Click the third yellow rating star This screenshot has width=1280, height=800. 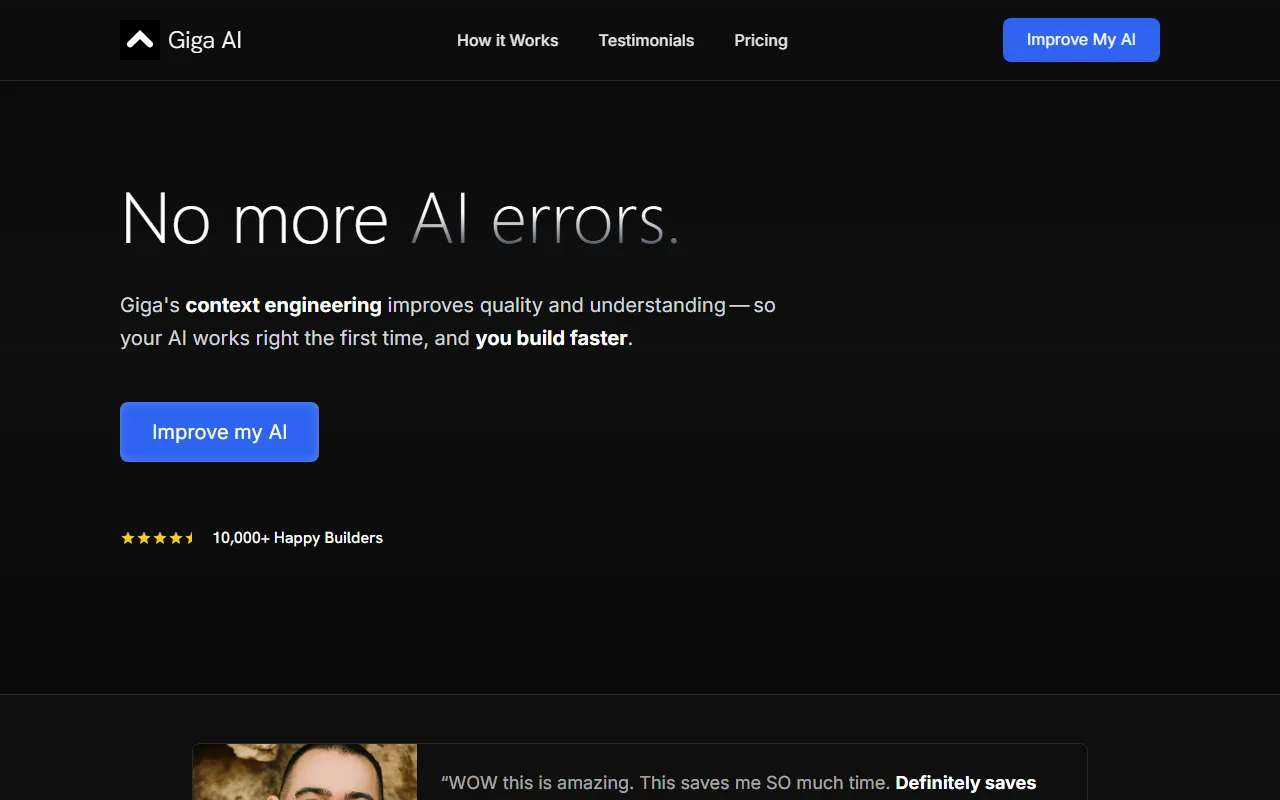pyautogui.click(x=160, y=538)
